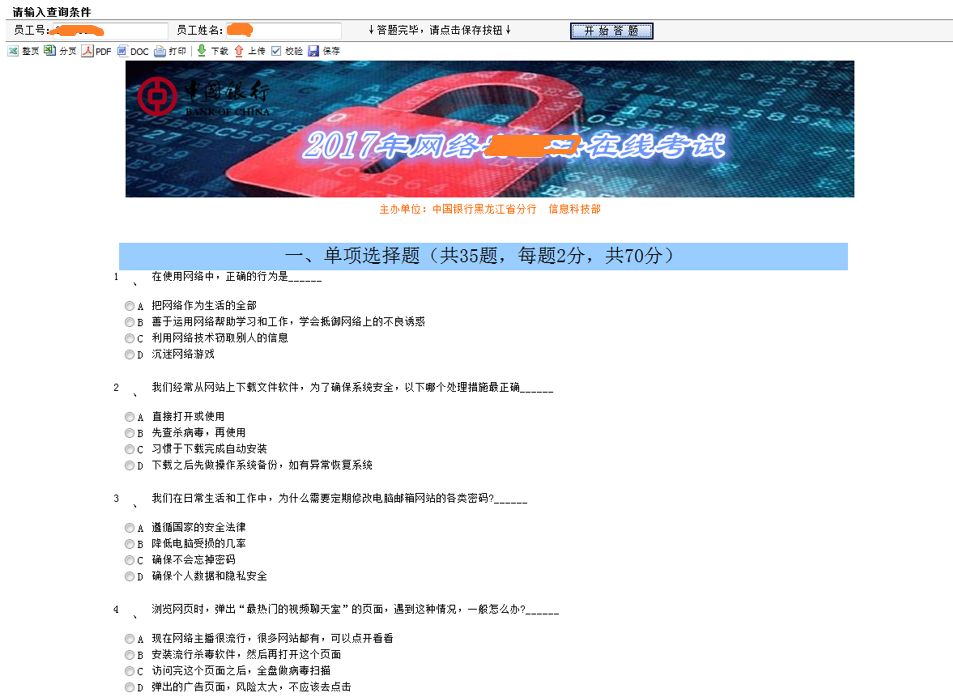This screenshot has width=953, height=699.
Task: Choose option B 先查杀病毒，再使用
Action: [129, 433]
